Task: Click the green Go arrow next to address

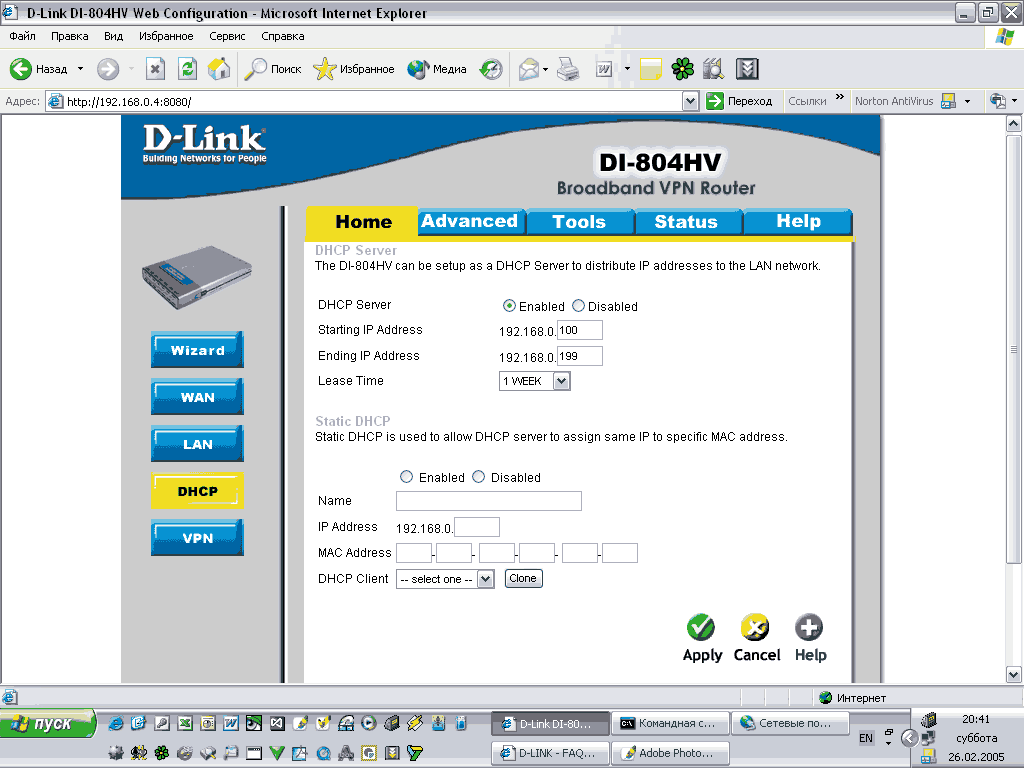Action: point(715,101)
